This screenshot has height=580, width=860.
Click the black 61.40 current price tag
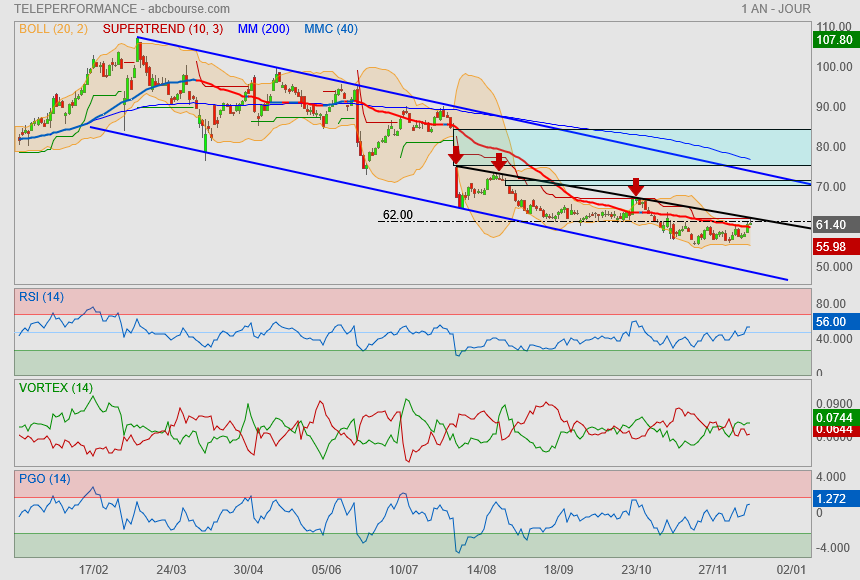(833, 225)
